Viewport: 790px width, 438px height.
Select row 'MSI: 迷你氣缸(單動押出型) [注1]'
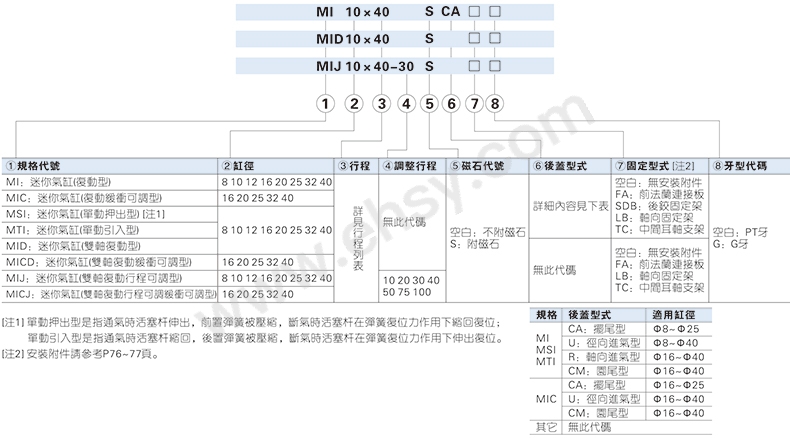point(110,214)
